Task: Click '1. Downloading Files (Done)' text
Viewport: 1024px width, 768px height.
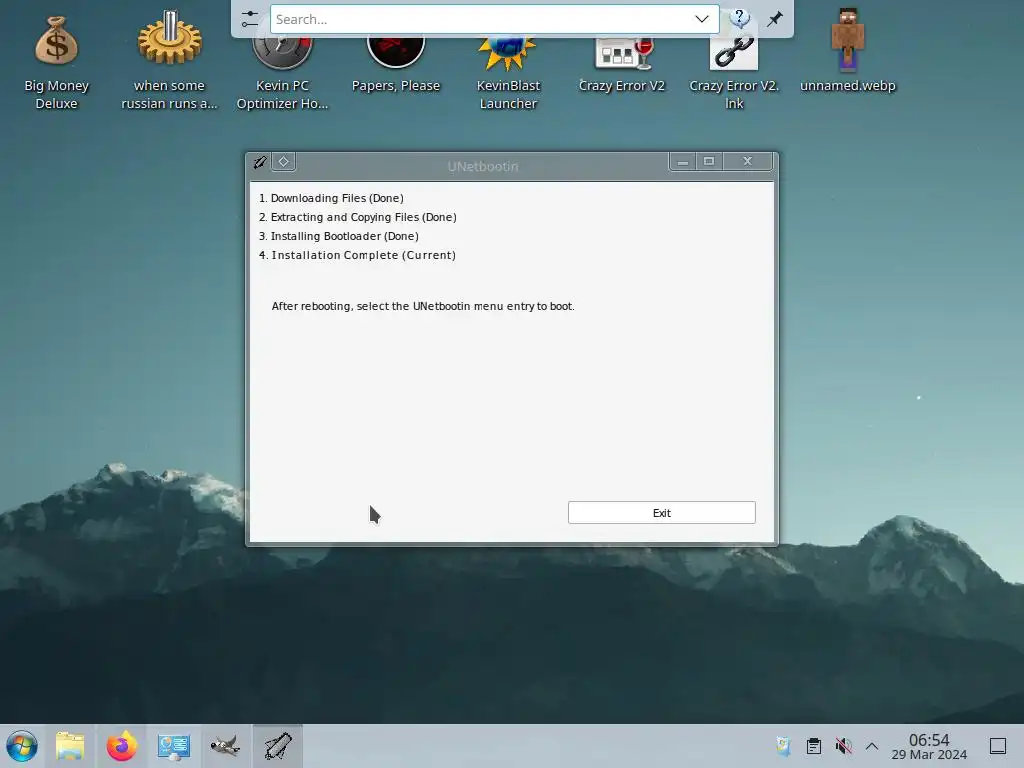Action: (331, 198)
